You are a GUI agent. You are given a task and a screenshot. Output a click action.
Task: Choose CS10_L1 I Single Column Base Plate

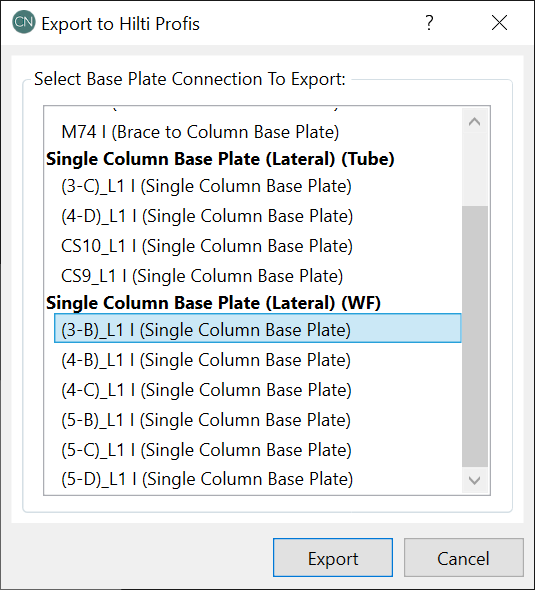pyautogui.click(x=207, y=246)
